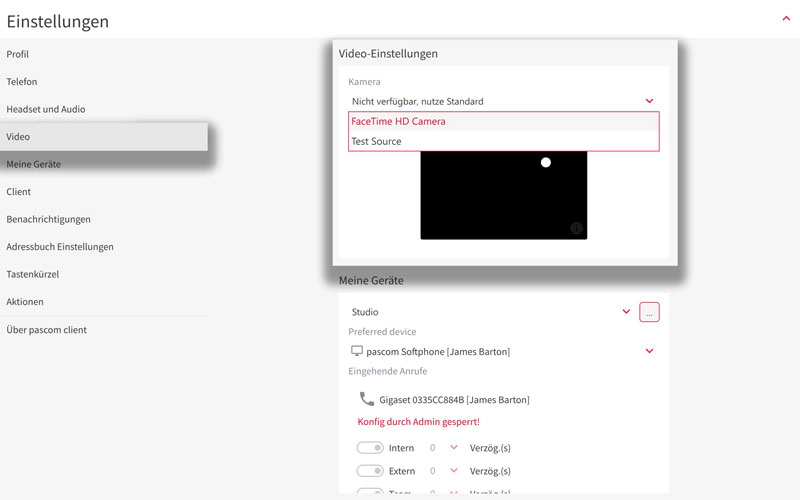Toggle the Extern incoming calls switch
The width and height of the screenshot is (800, 500).
coord(370,470)
